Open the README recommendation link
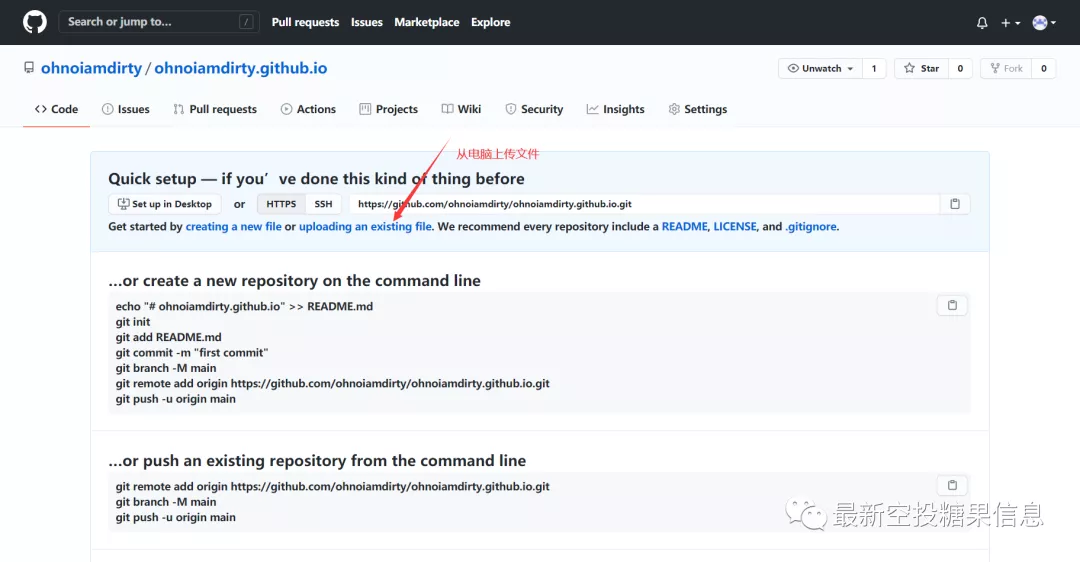This screenshot has height=562, width=1080. [685, 227]
